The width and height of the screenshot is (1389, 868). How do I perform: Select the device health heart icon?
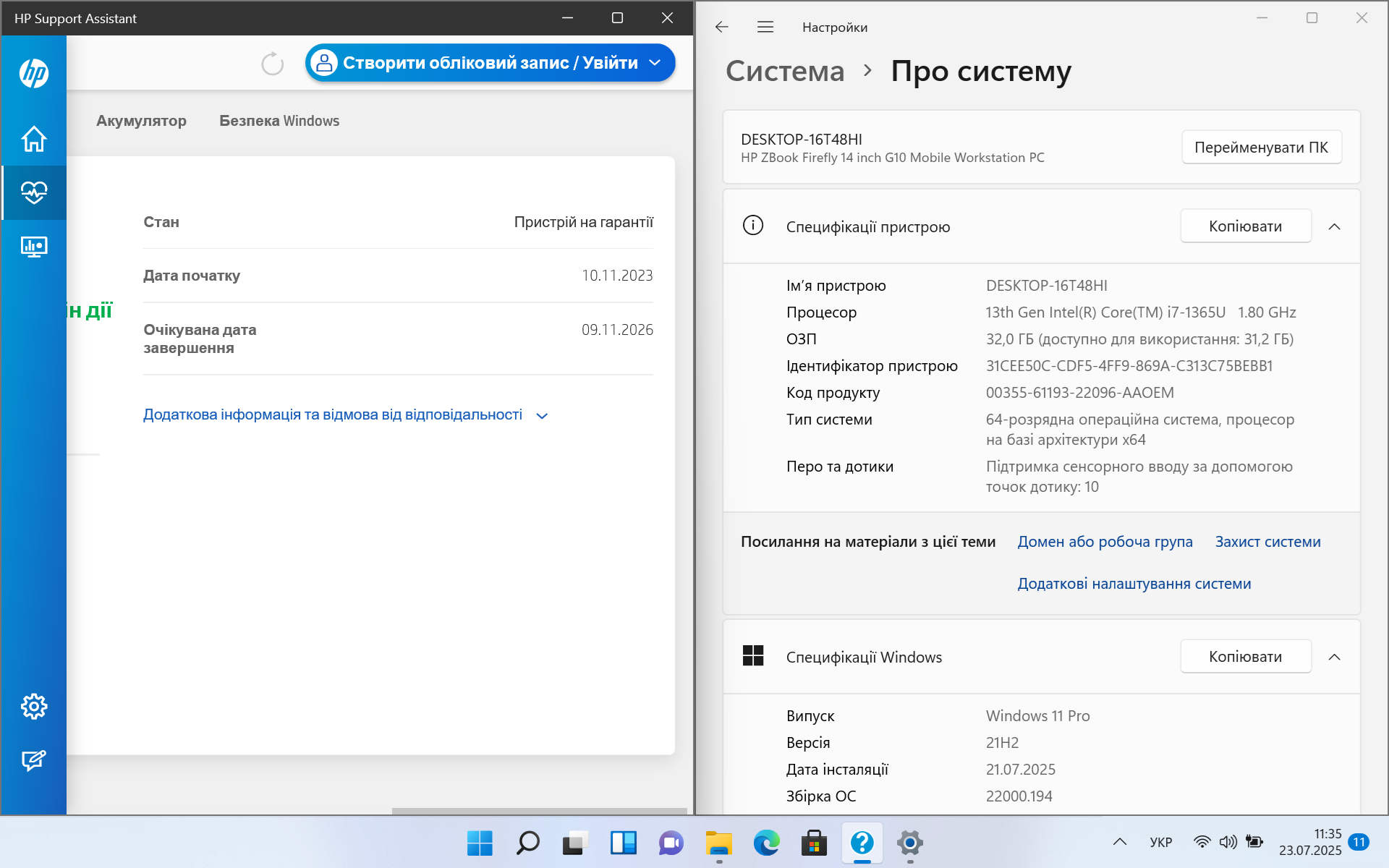(x=34, y=192)
